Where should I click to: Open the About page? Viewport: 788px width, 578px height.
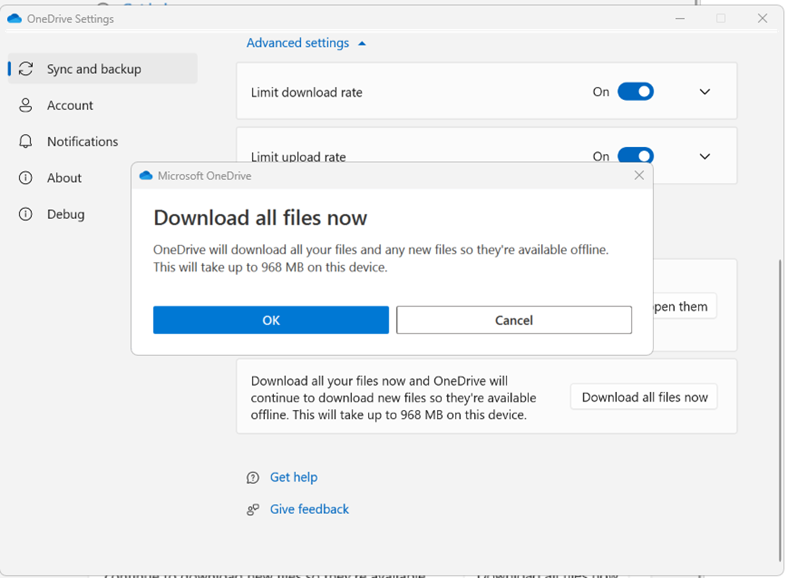[64, 178]
